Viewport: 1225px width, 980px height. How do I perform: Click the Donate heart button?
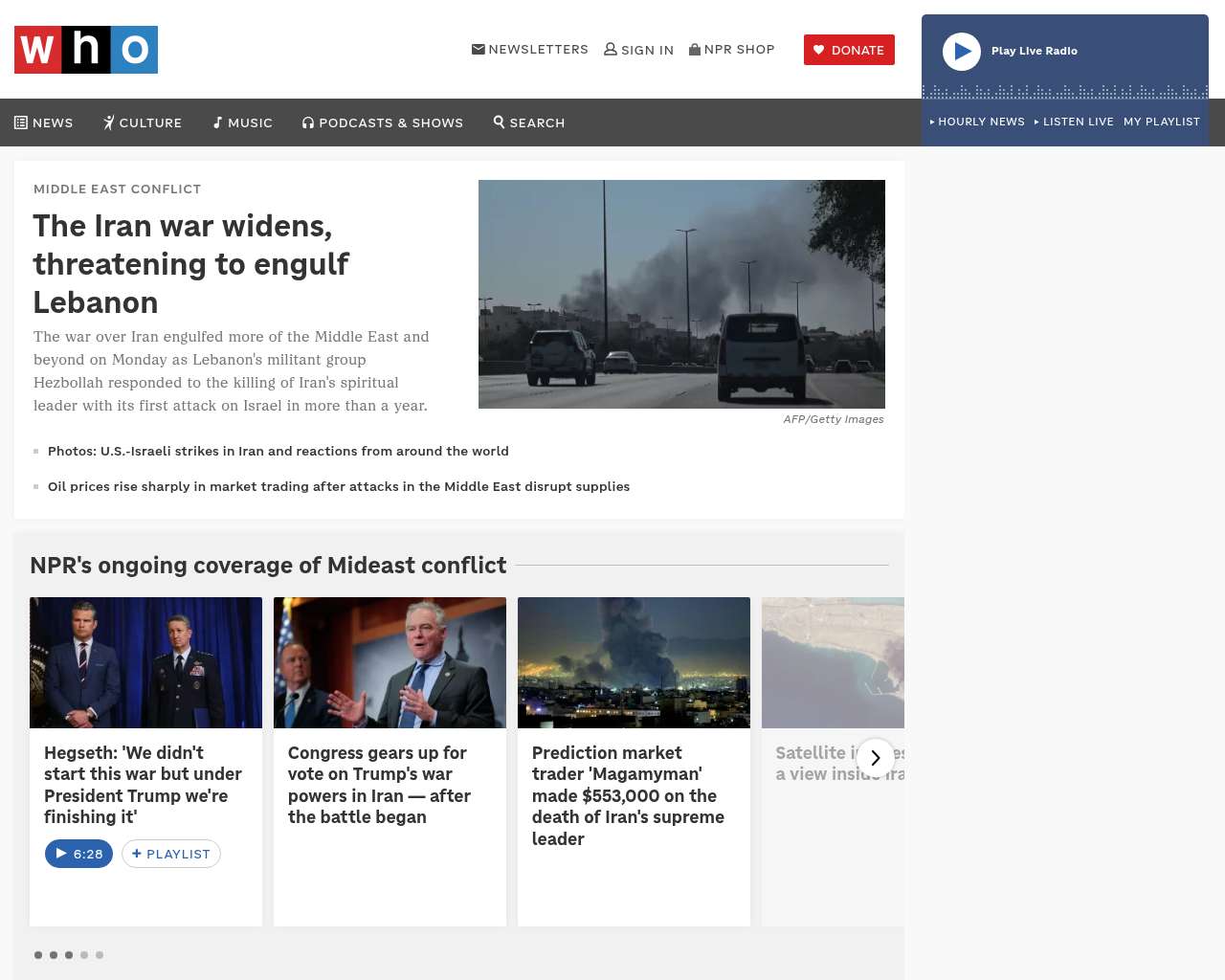click(x=849, y=50)
